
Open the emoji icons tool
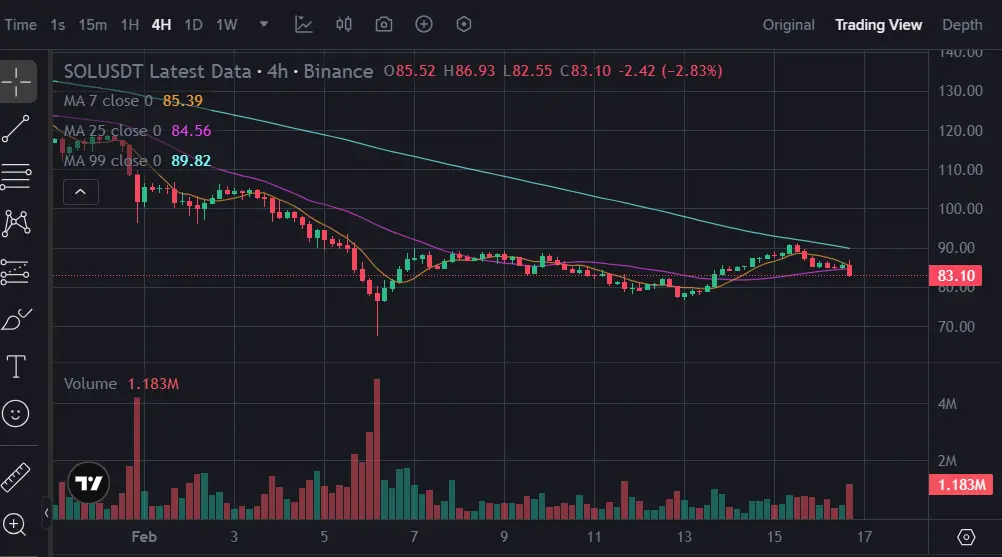coord(17,412)
